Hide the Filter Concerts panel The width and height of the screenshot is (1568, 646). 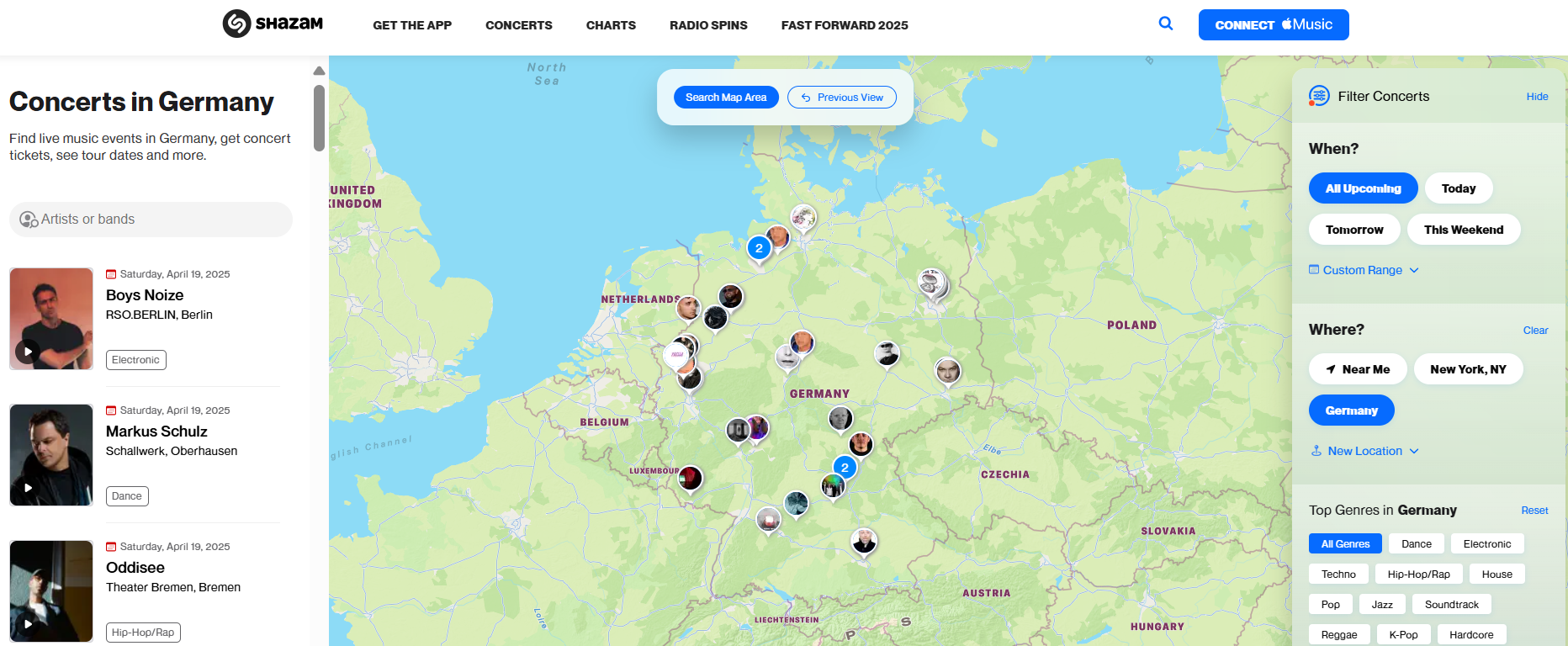(1537, 97)
